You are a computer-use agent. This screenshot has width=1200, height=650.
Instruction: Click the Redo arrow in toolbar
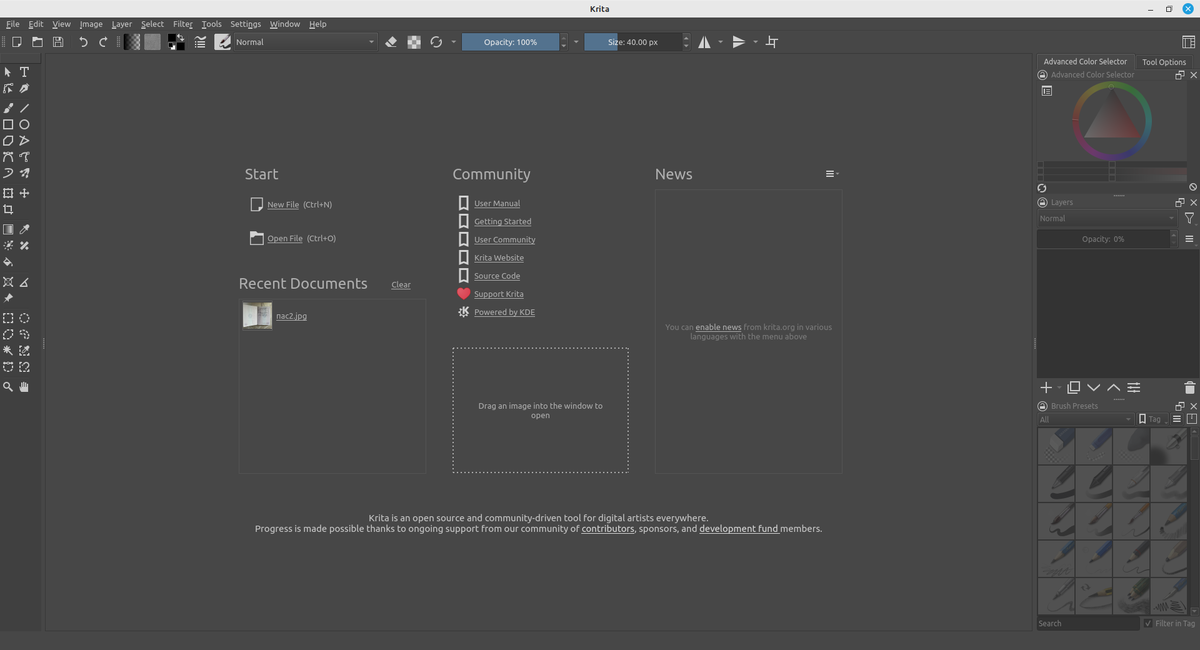click(103, 42)
